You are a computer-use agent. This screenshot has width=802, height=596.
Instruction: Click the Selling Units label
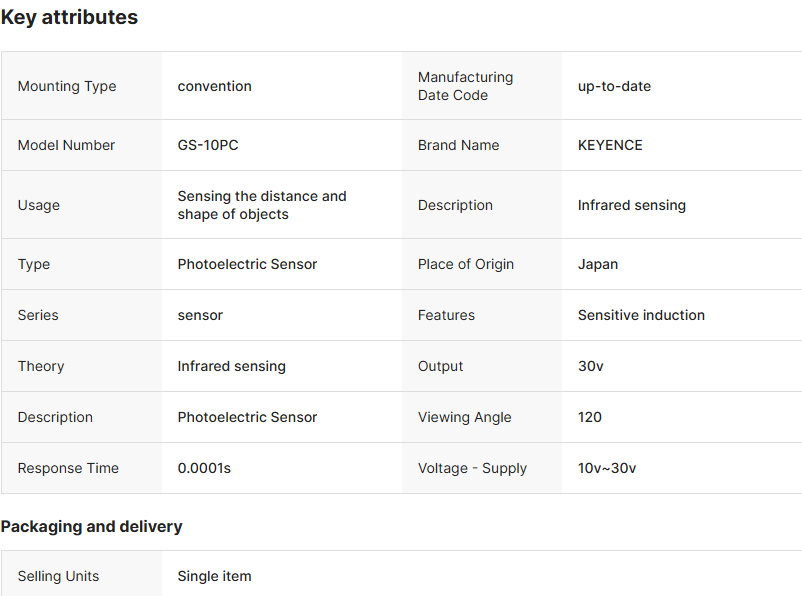click(x=58, y=576)
